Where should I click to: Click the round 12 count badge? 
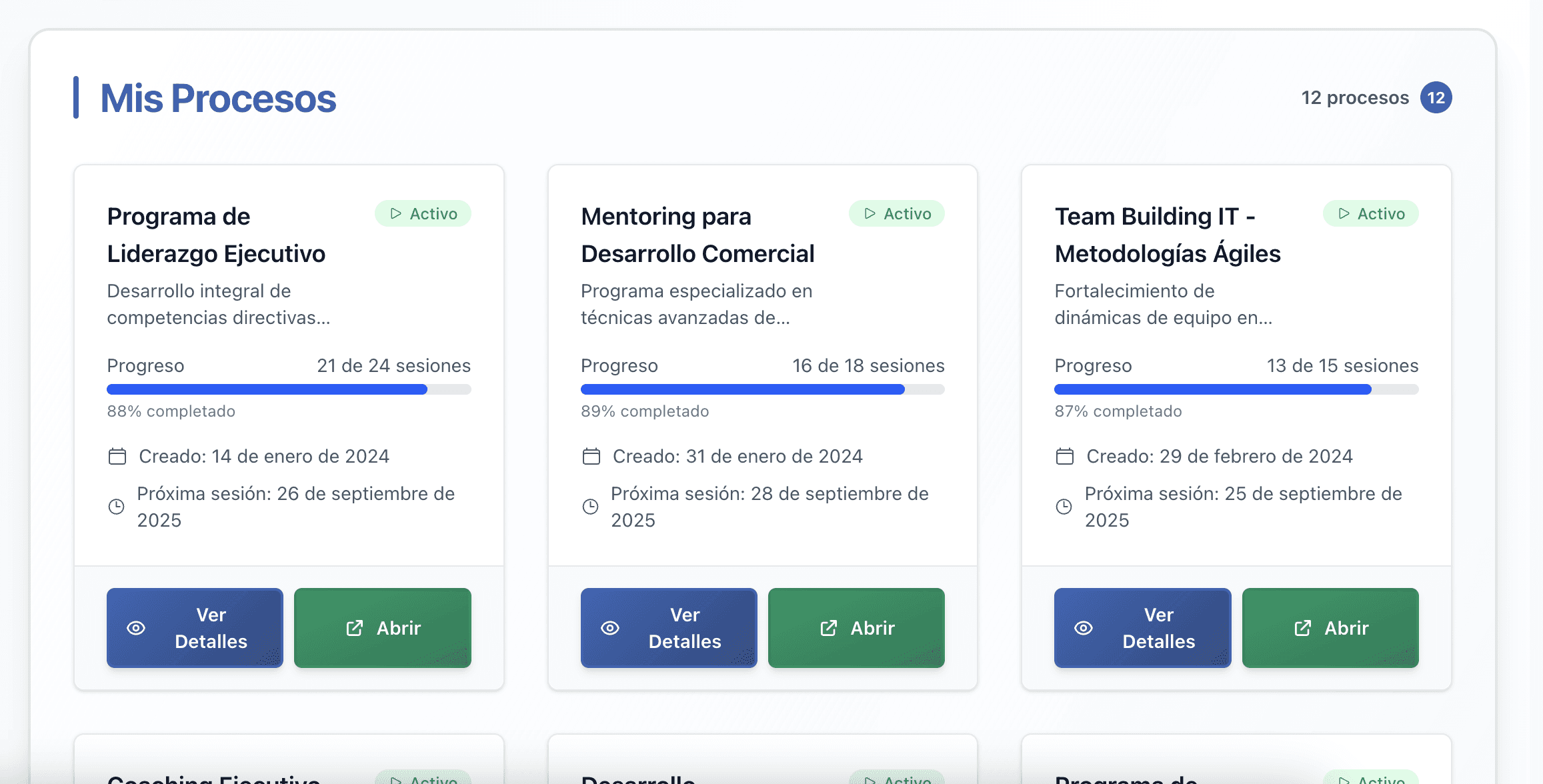tap(1436, 98)
